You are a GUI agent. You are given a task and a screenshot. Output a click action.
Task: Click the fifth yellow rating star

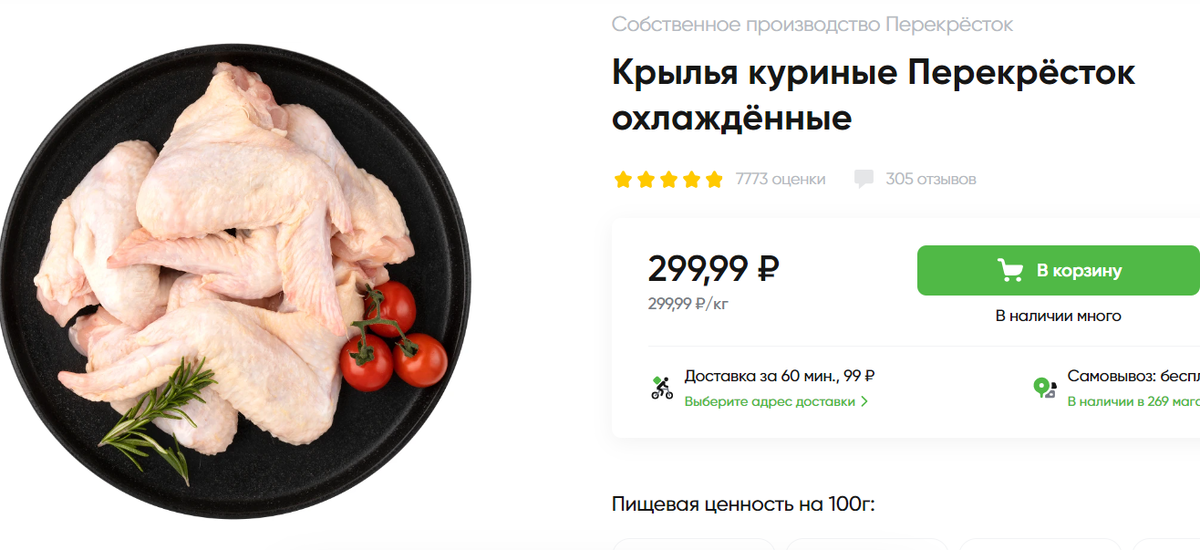point(713,180)
